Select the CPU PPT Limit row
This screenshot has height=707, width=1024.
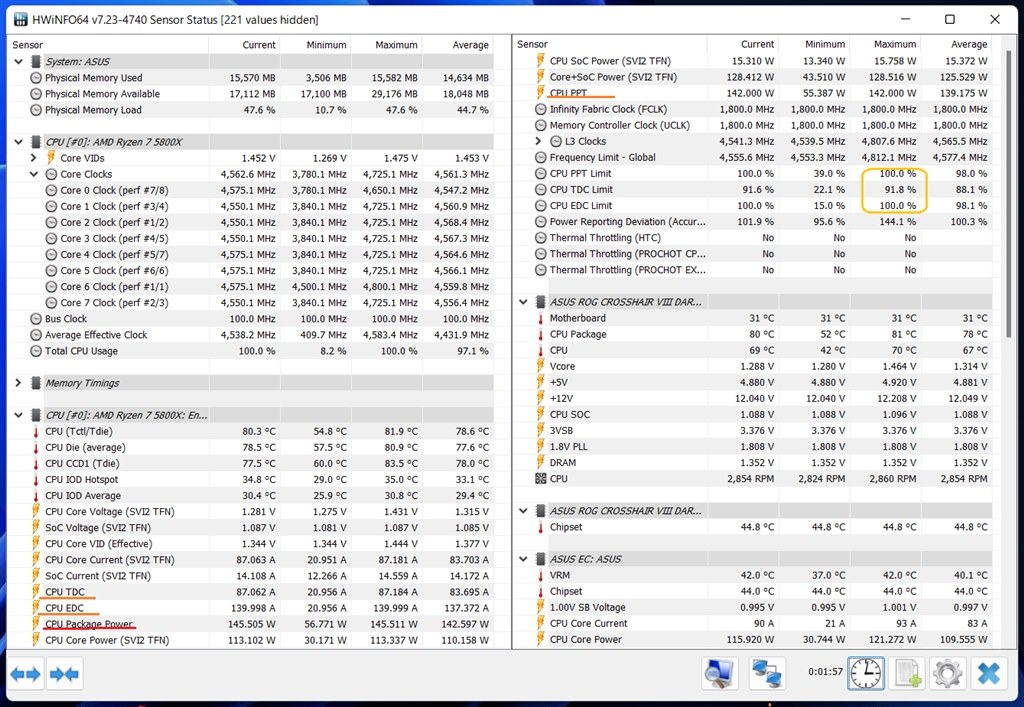[753, 174]
